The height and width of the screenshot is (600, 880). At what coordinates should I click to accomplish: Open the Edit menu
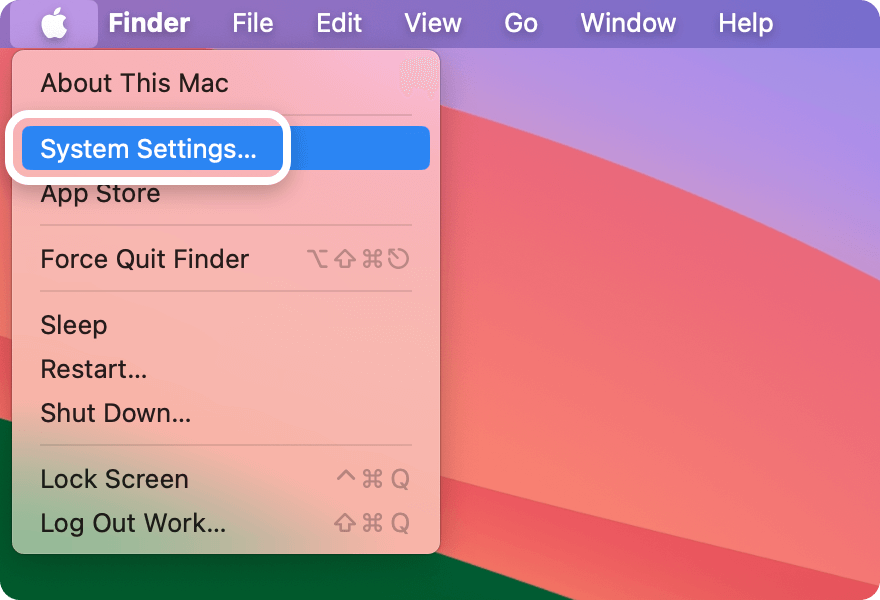(x=339, y=24)
